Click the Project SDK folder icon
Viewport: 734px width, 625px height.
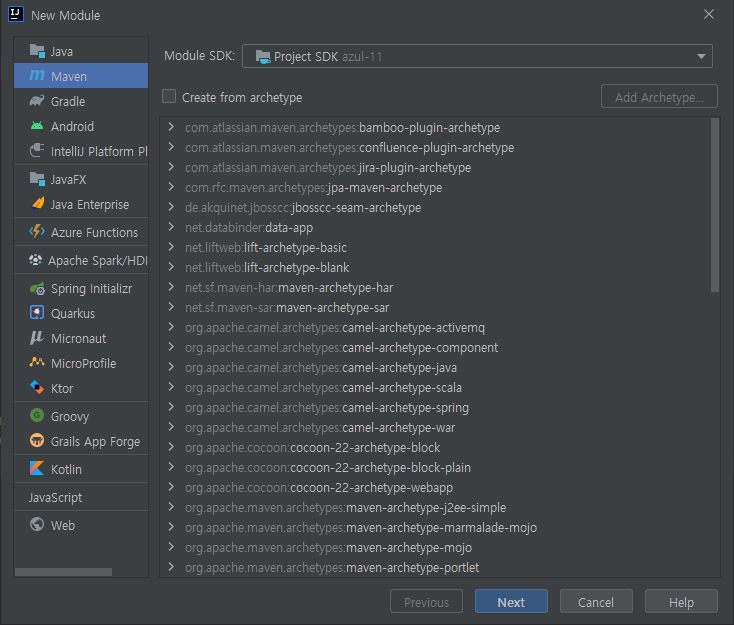pos(263,57)
